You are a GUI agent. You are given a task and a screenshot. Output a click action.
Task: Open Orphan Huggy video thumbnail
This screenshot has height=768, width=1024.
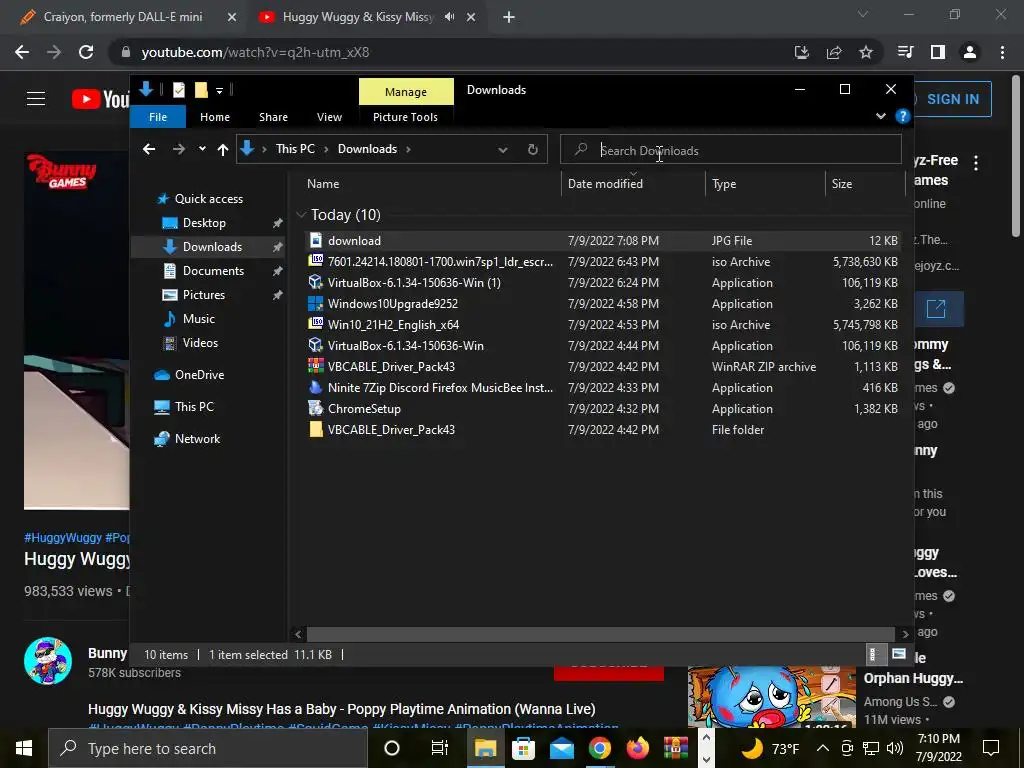coord(771,697)
